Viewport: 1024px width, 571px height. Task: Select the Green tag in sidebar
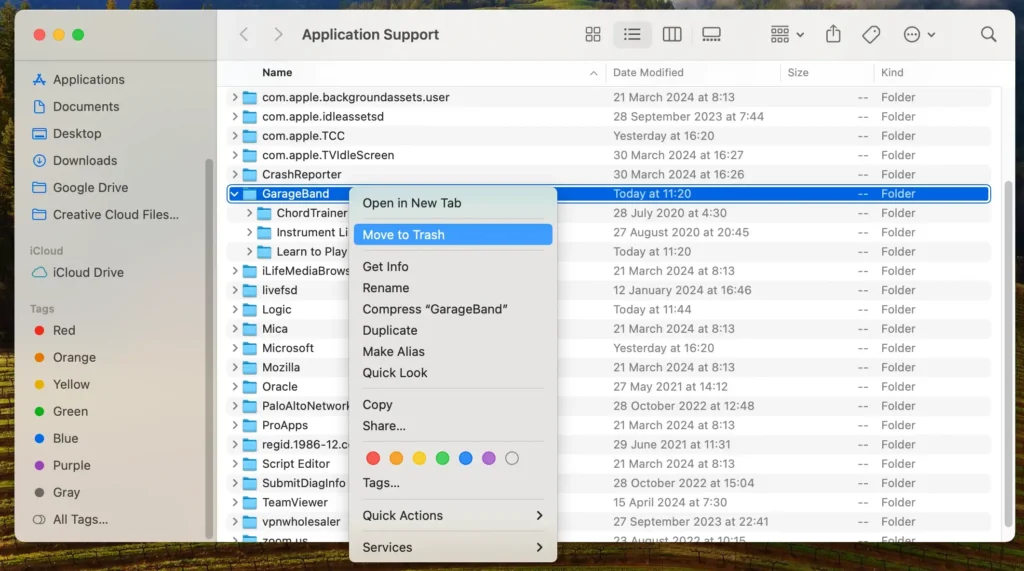pos(60,412)
